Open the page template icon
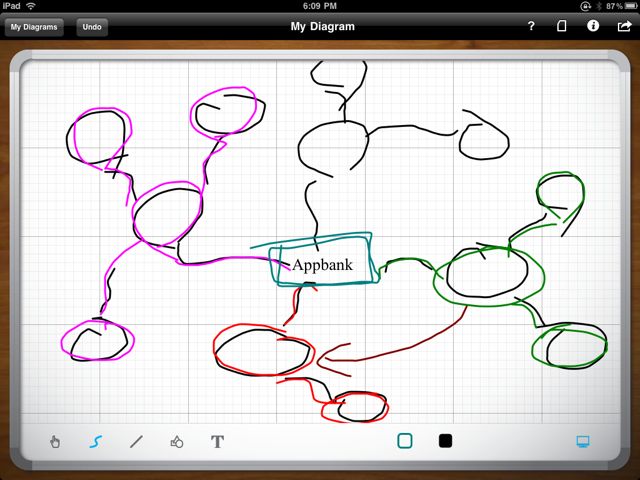 click(x=562, y=26)
